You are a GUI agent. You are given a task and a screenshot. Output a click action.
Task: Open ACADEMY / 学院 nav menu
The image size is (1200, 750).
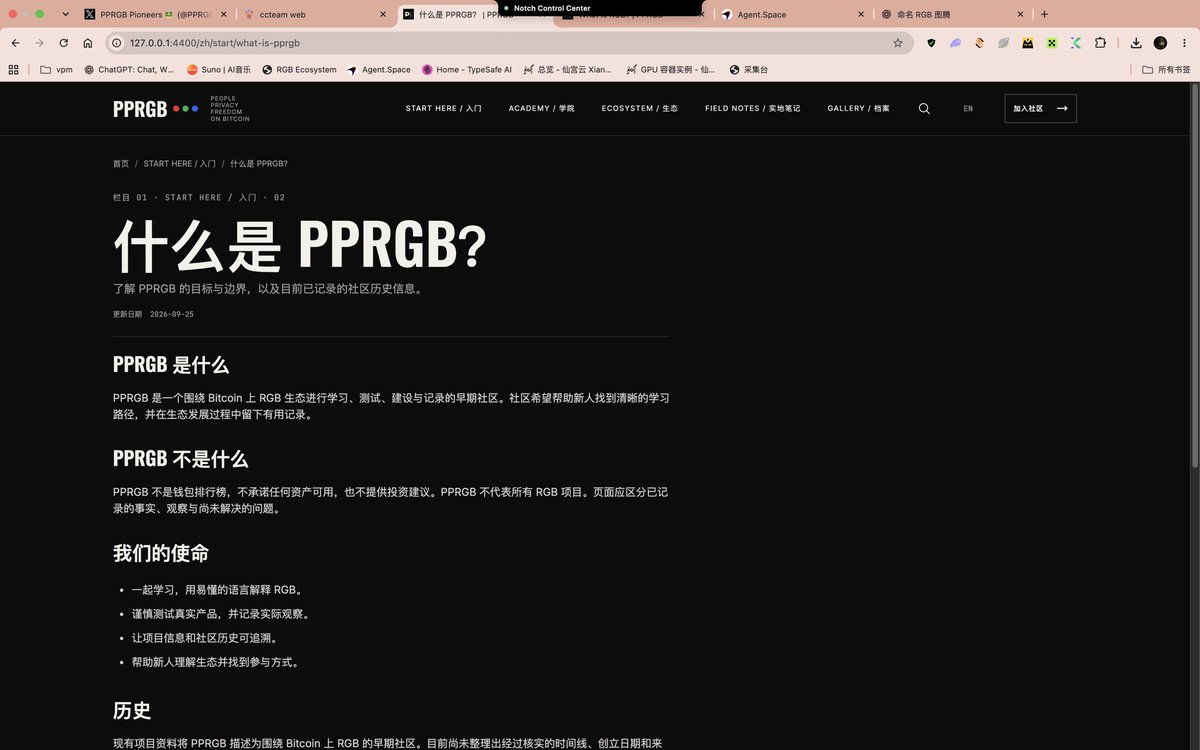tap(541, 108)
